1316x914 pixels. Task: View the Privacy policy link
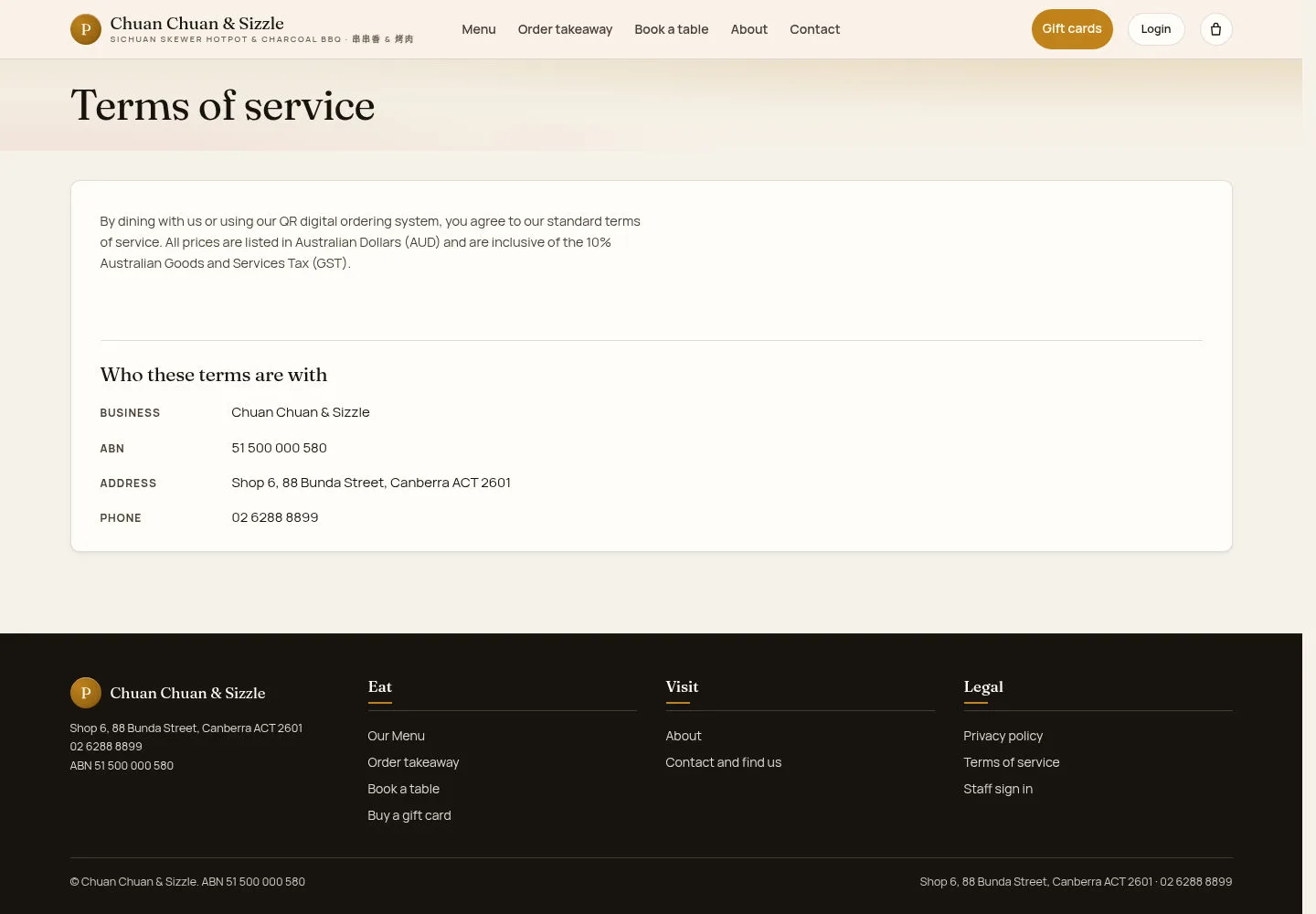[x=1003, y=736]
